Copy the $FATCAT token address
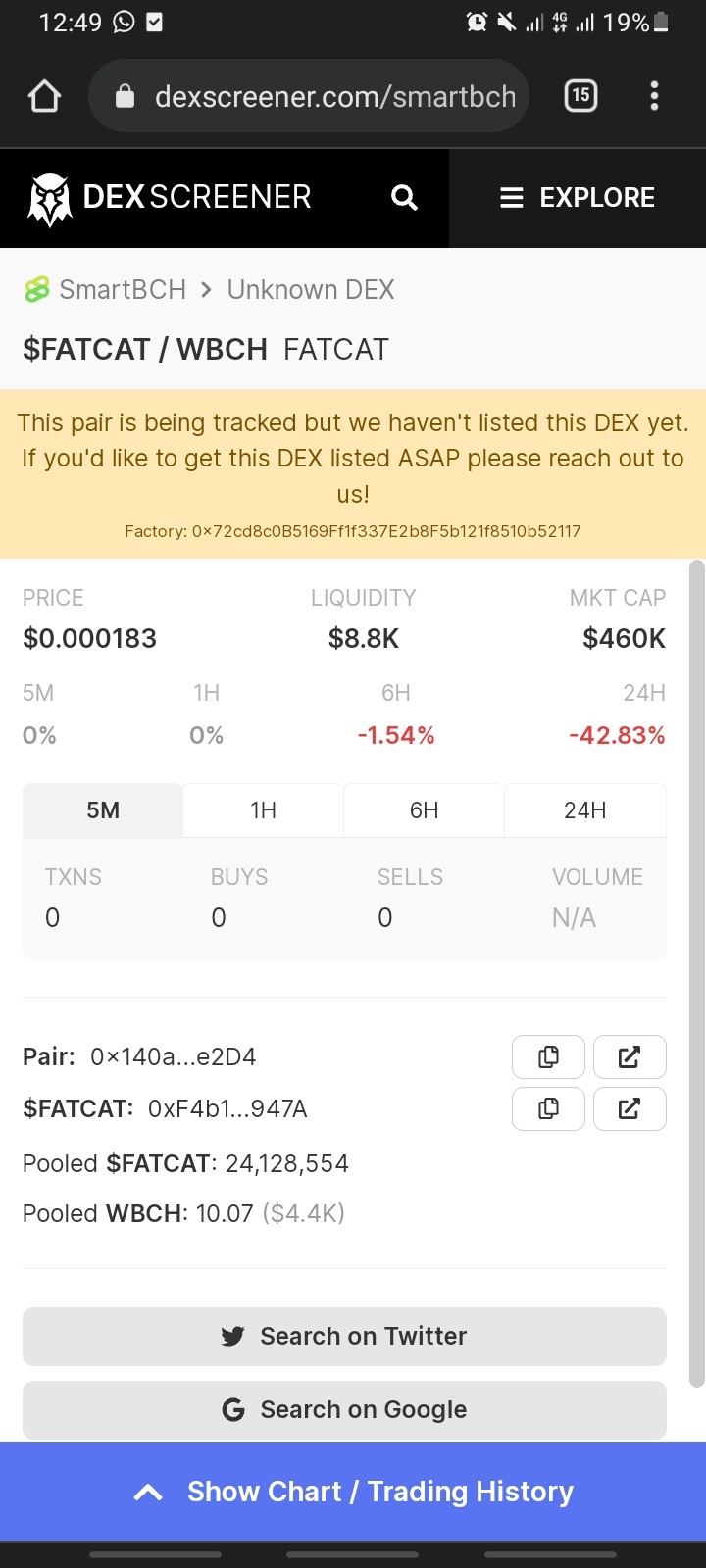This screenshot has height=1568, width=706. (x=549, y=1108)
